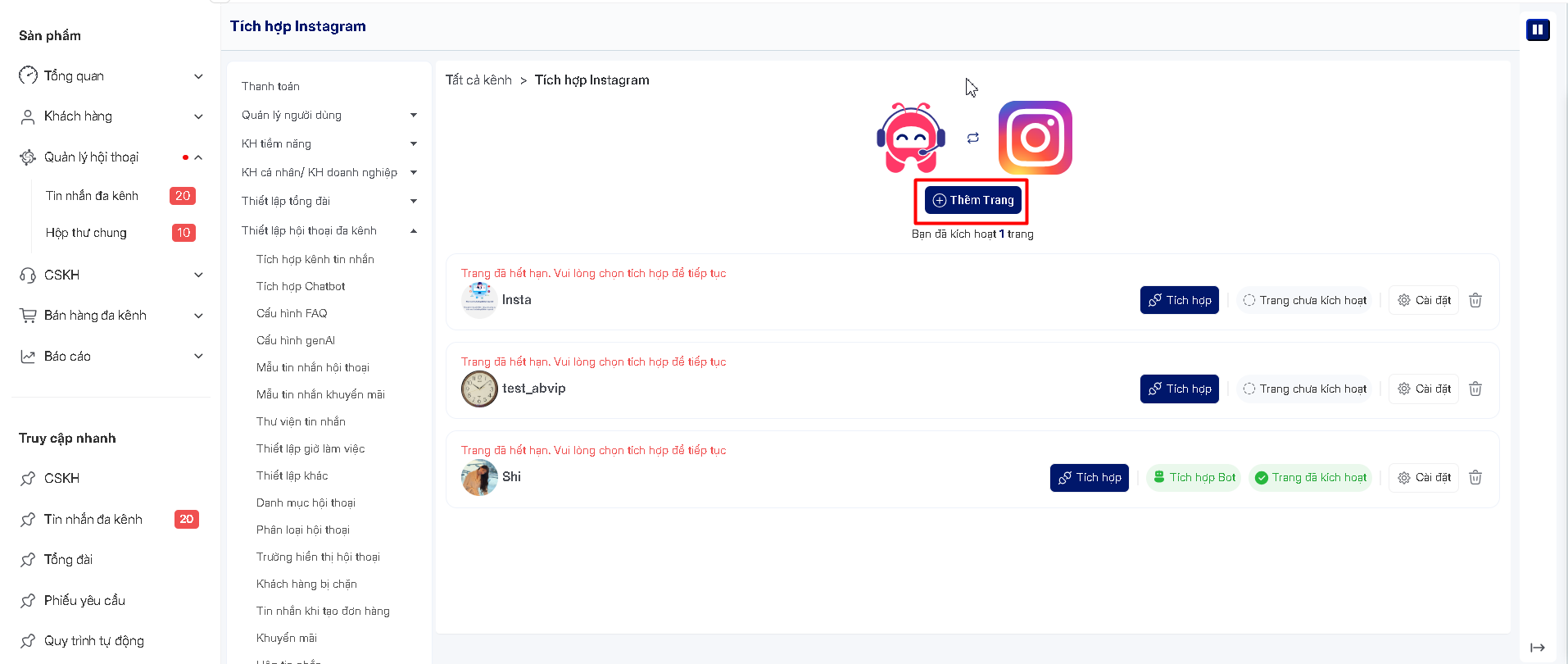Toggle Shi Trang đã kích hoạt status
The image size is (1568, 664).
pos(1310,477)
